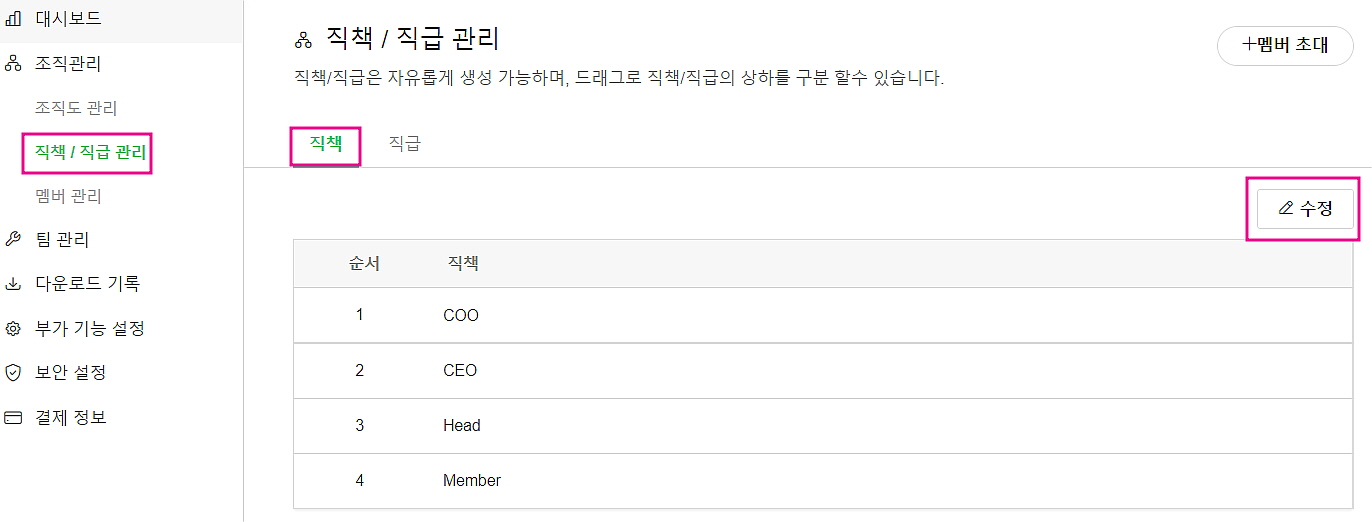Viewport: 1372px width, 522px height.
Task: Click the wrench icon for 팀 관리
Action: pyautogui.click(x=14, y=239)
